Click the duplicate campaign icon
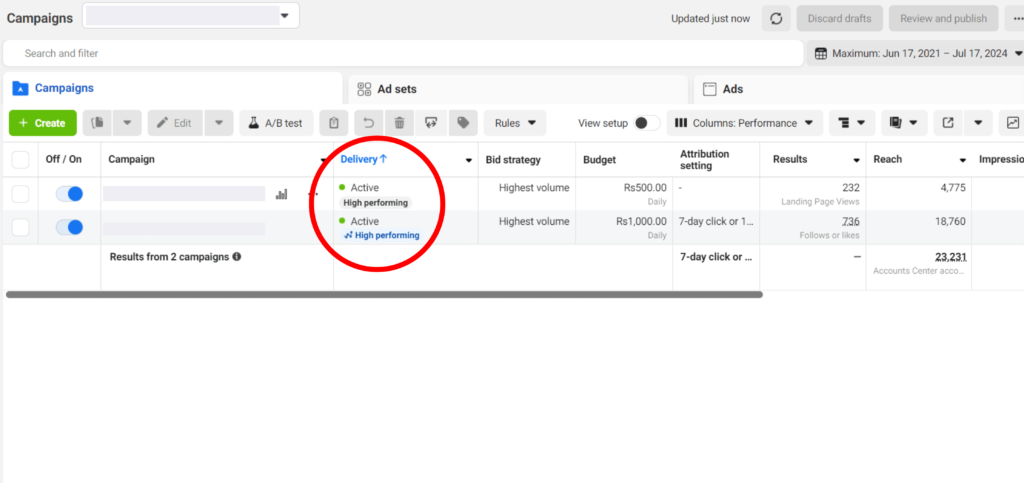This screenshot has height=483, width=1024. [x=97, y=123]
